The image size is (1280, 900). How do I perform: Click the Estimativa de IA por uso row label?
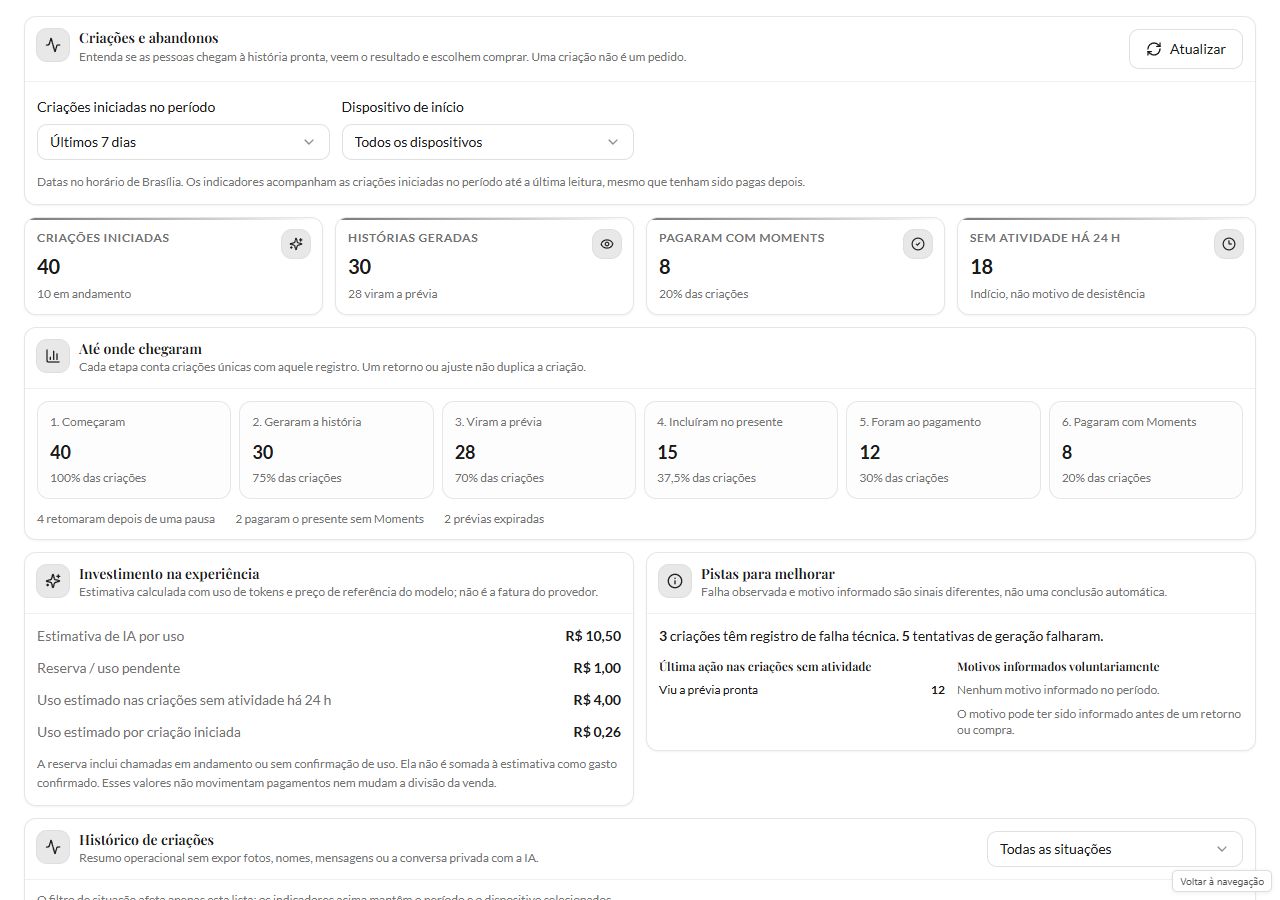[x=110, y=636]
